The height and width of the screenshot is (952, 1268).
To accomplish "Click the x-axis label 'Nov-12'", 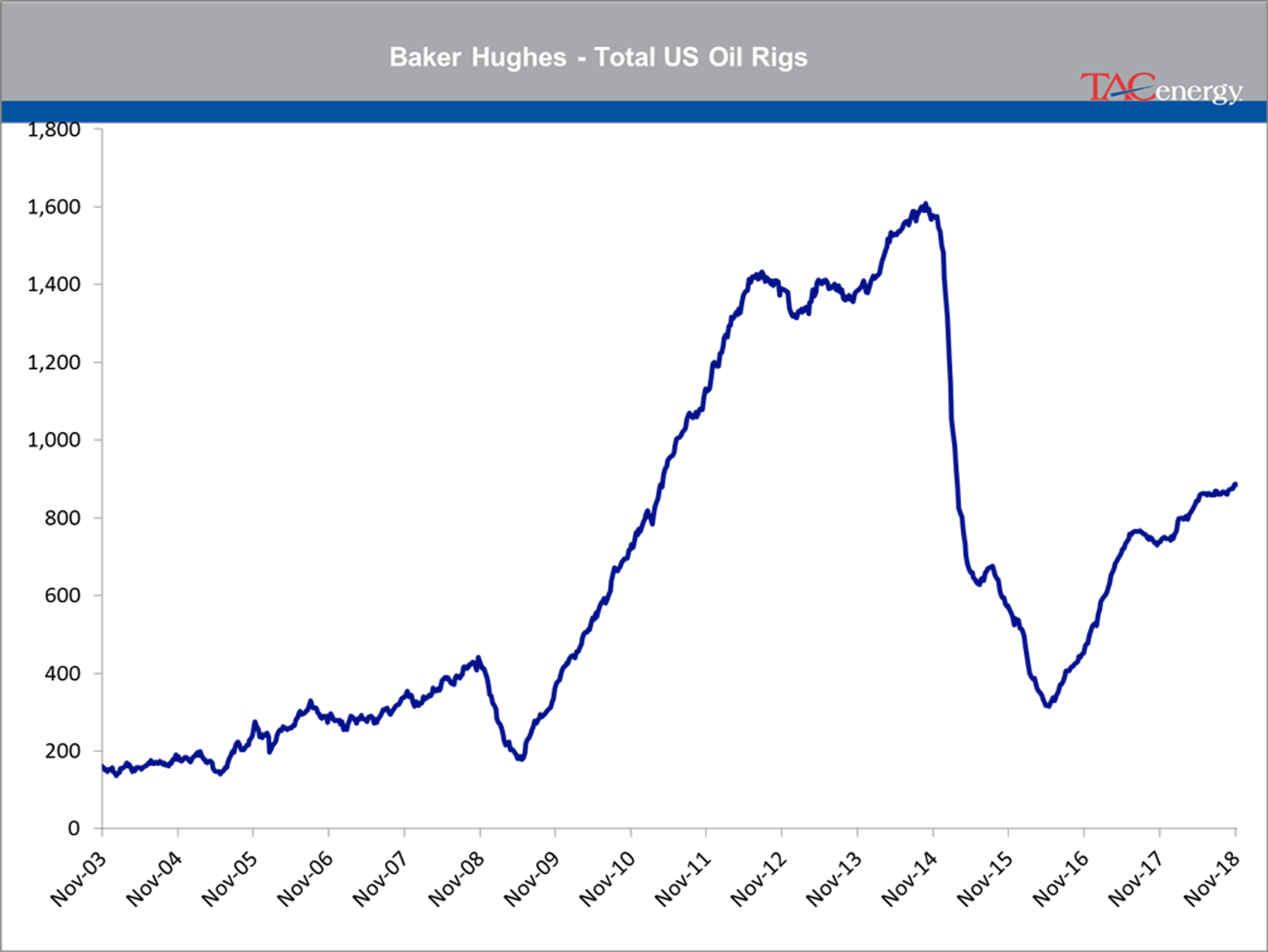I will pyautogui.click(x=758, y=879).
